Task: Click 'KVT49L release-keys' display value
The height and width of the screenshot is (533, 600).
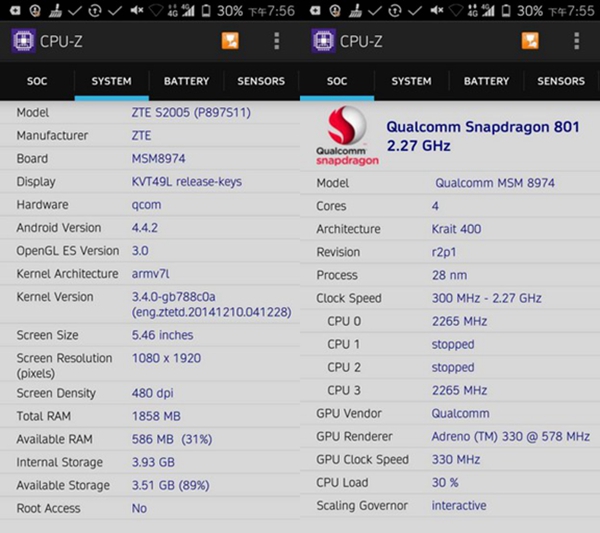Action: point(186,181)
